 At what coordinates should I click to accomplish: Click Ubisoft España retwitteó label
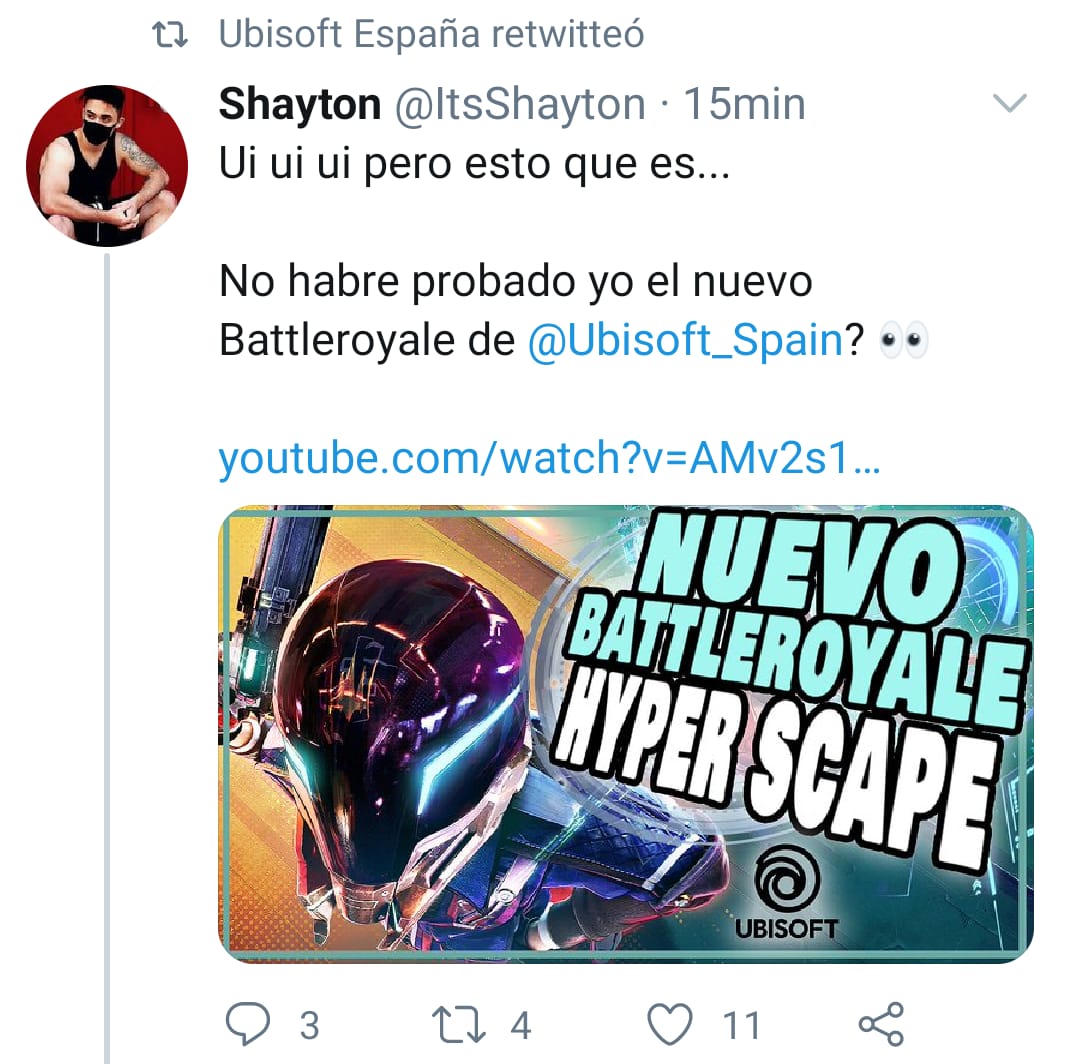pyautogui.click(x=432, y=34)
